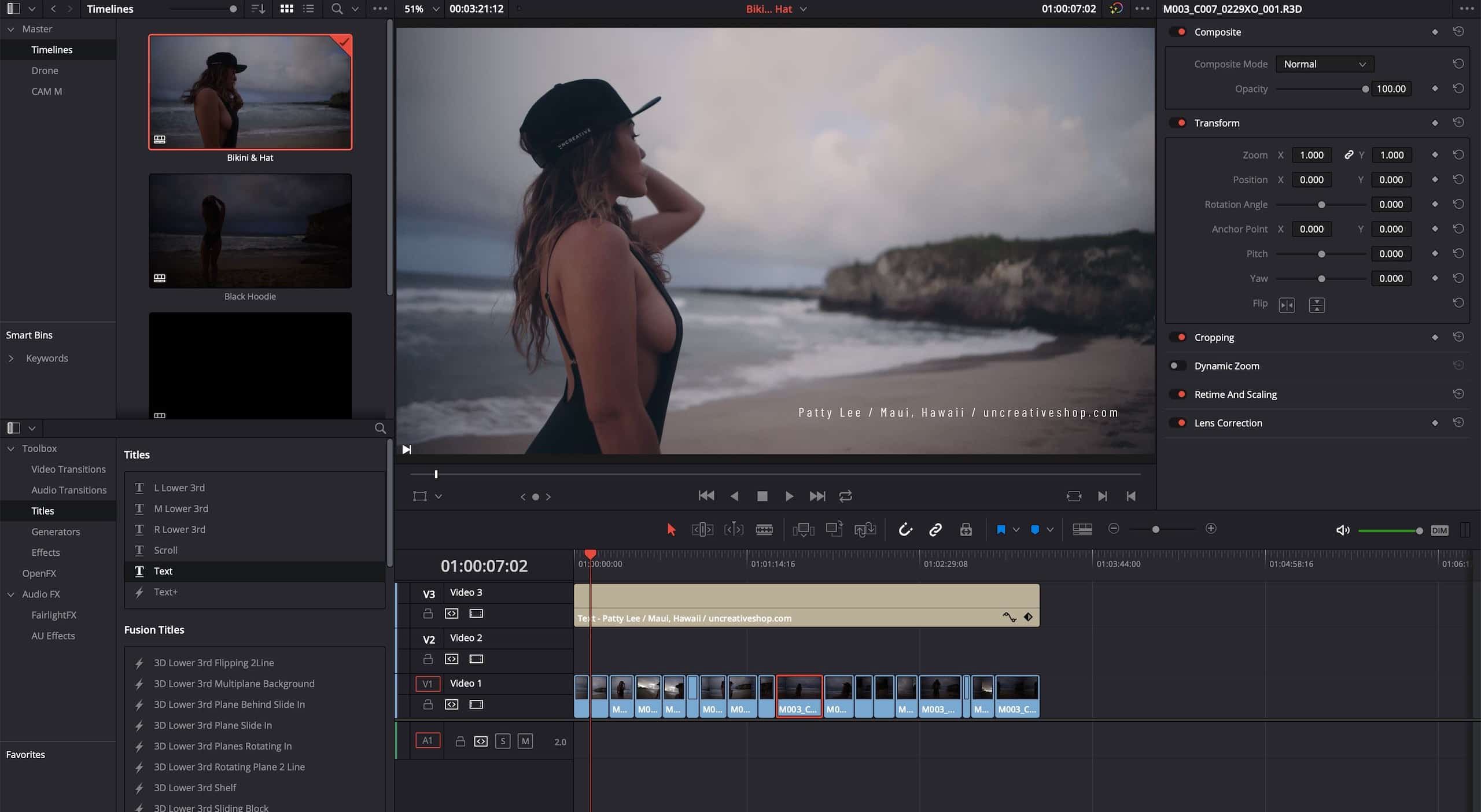Go to last frame of the timeline
The width and height of the screenshot is (1481, 812).
pyautogui.click(x=817, y=496)
